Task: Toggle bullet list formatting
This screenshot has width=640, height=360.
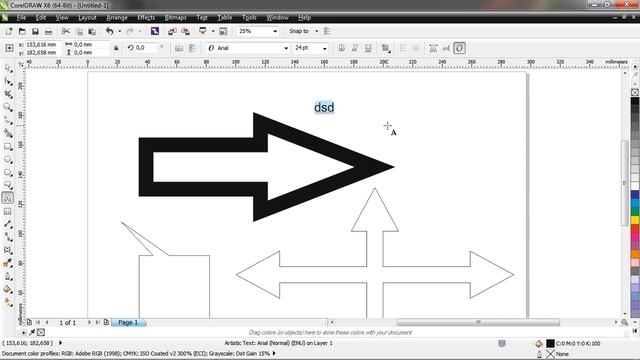Action: (x=403, y=48)
